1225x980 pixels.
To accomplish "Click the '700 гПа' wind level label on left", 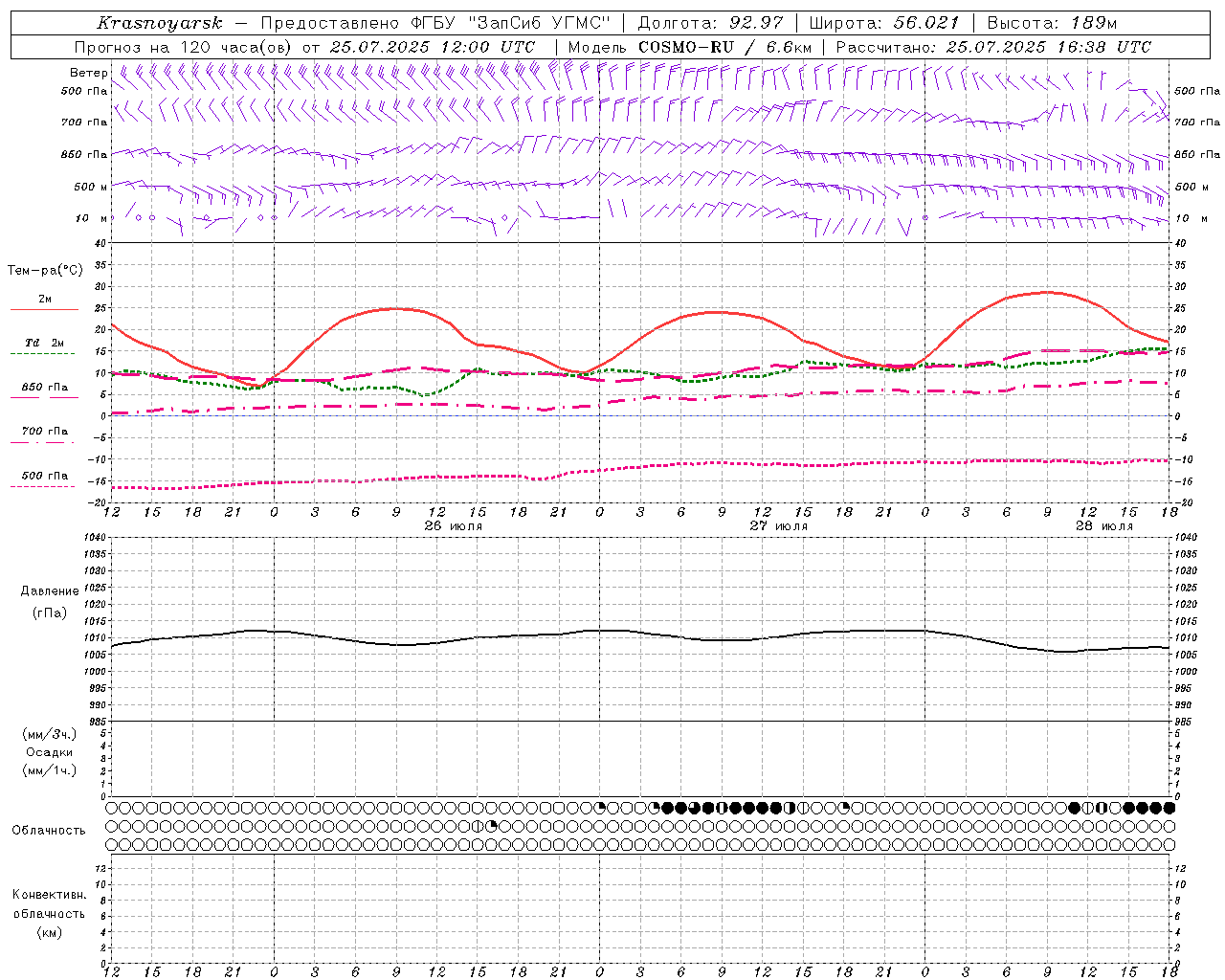I will (84, 122).
